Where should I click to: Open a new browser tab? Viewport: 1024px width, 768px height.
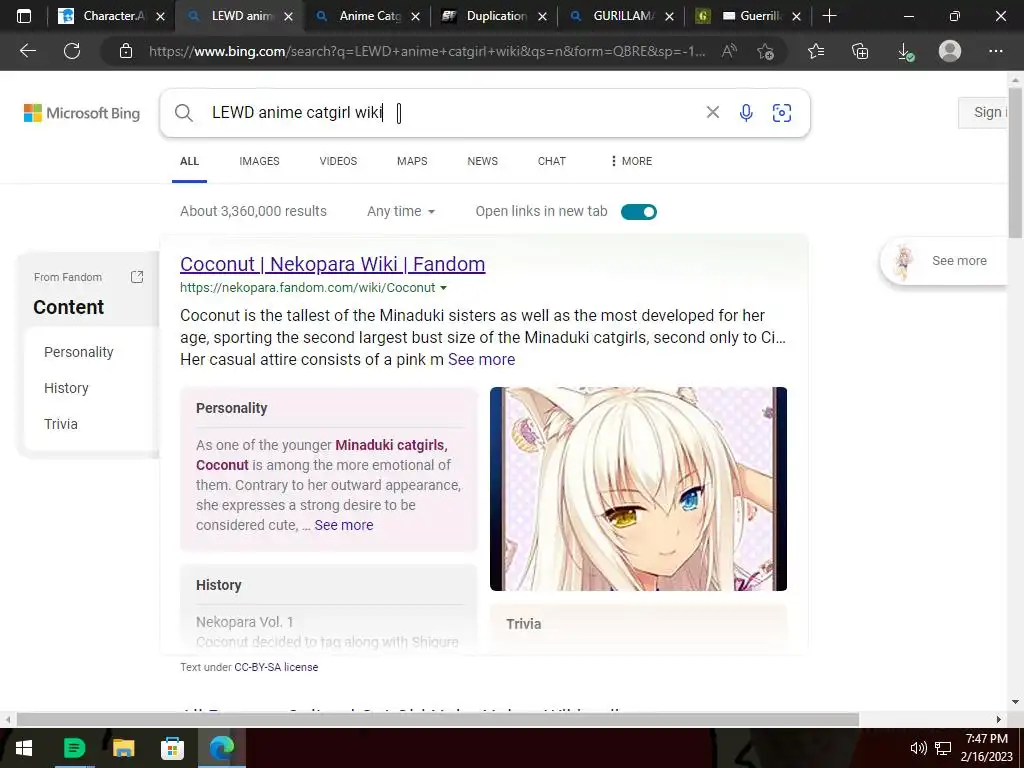click(829, 16)
